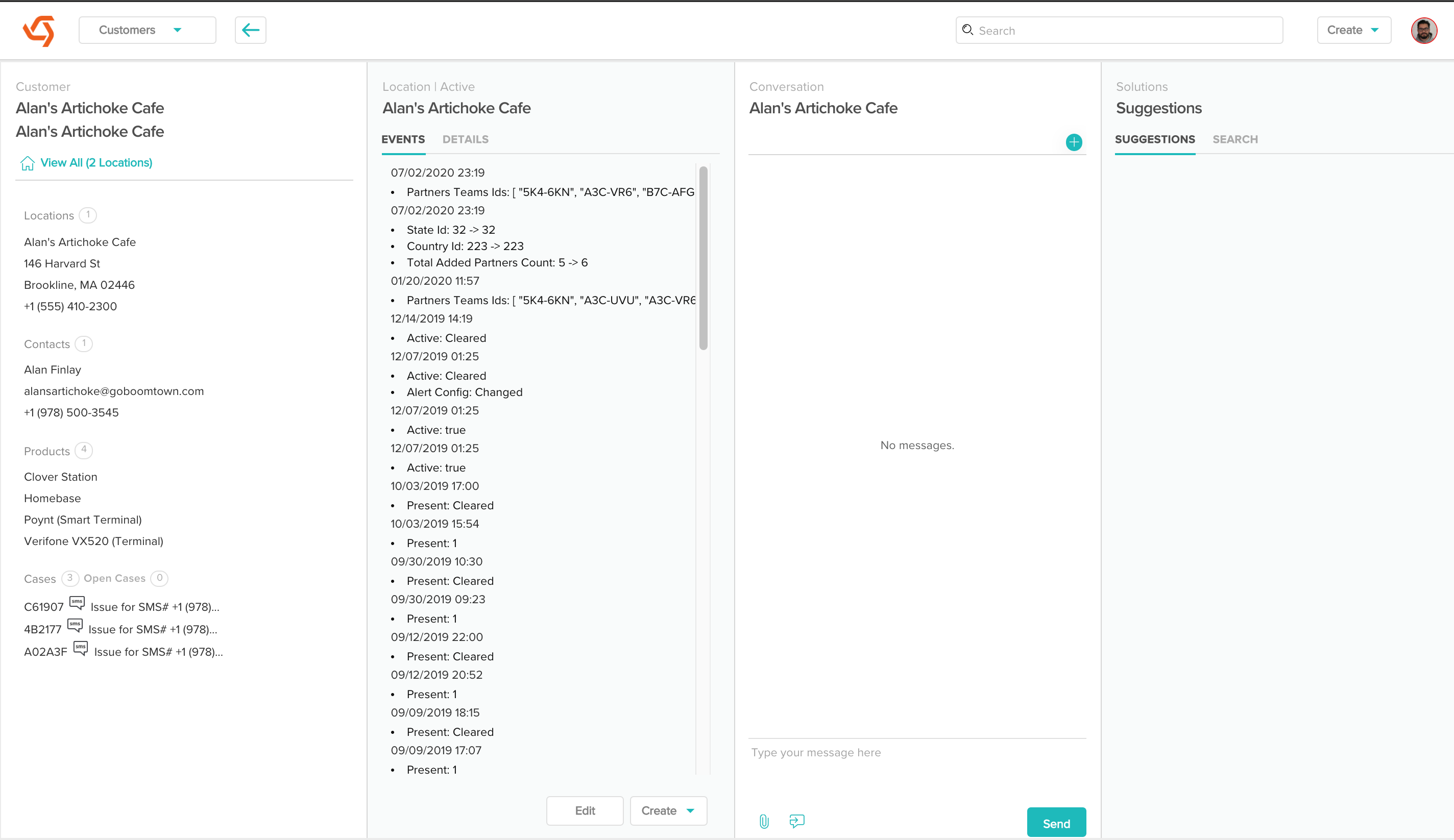Click the back arrow button
Viewport: 1454px width, 840px height.
pyautogui.click(x=250, y=30)
